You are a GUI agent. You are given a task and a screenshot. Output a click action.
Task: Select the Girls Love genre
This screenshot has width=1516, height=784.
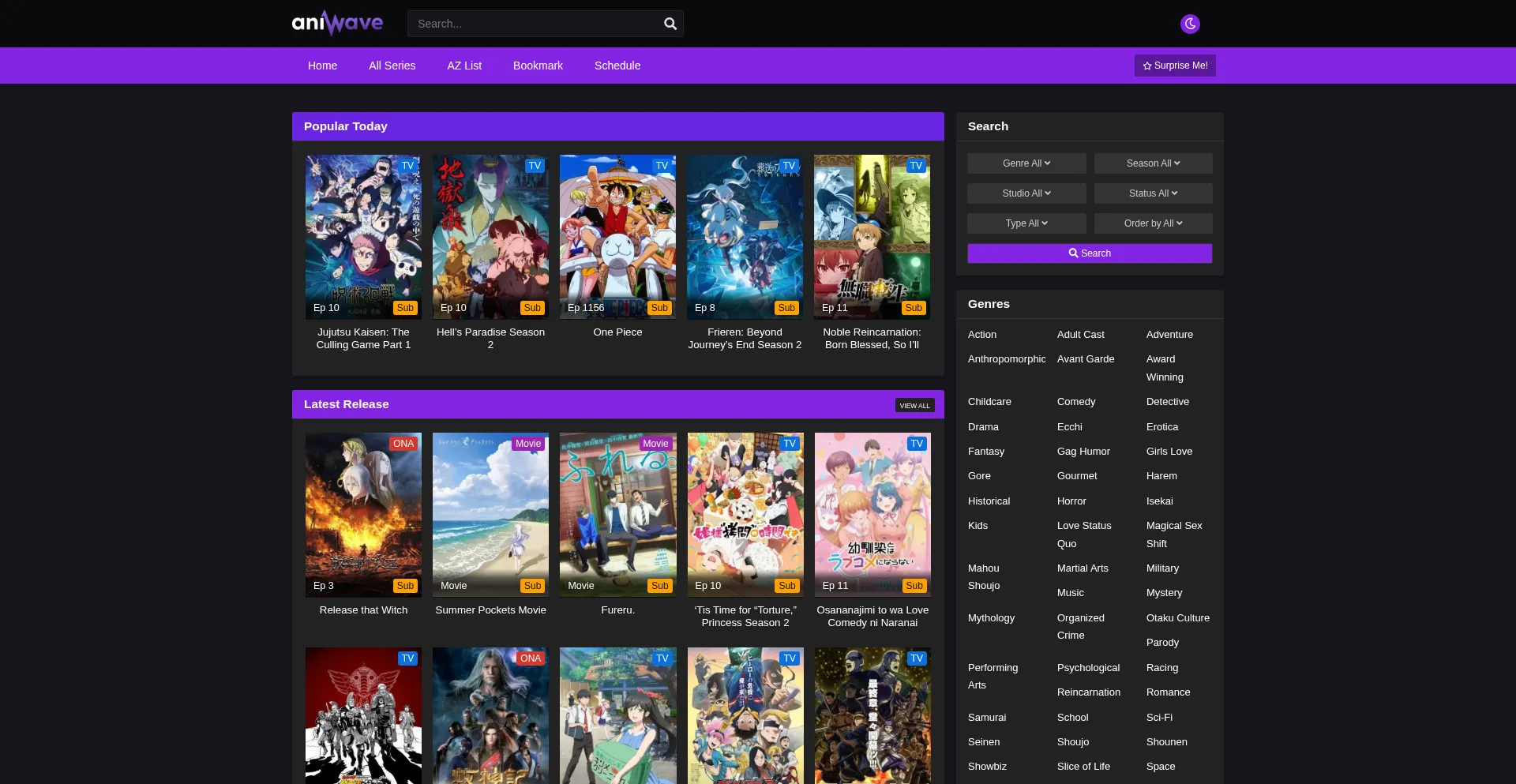pos(1169,452)
